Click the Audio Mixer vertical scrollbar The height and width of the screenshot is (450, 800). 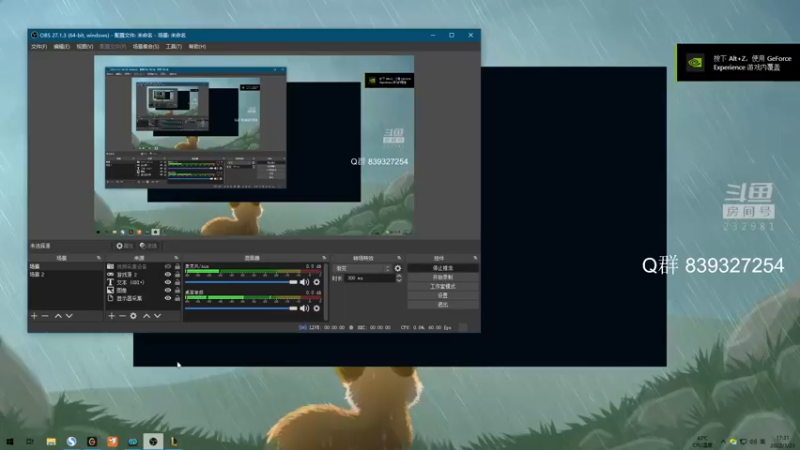326,292
